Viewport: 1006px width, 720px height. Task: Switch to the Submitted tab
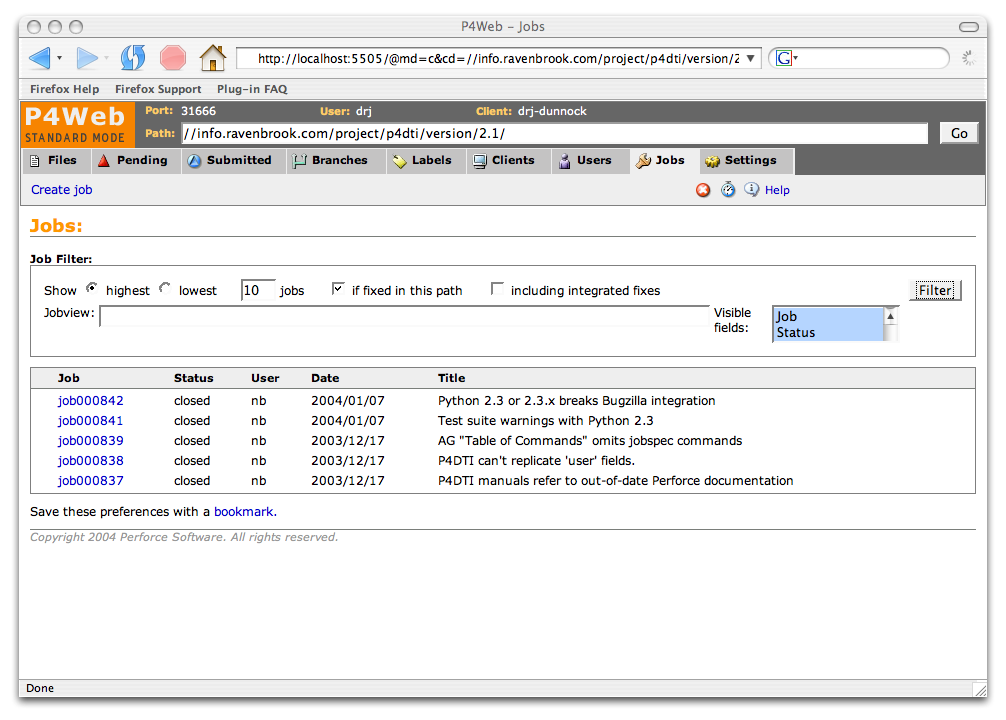click(x=232, y=160)
